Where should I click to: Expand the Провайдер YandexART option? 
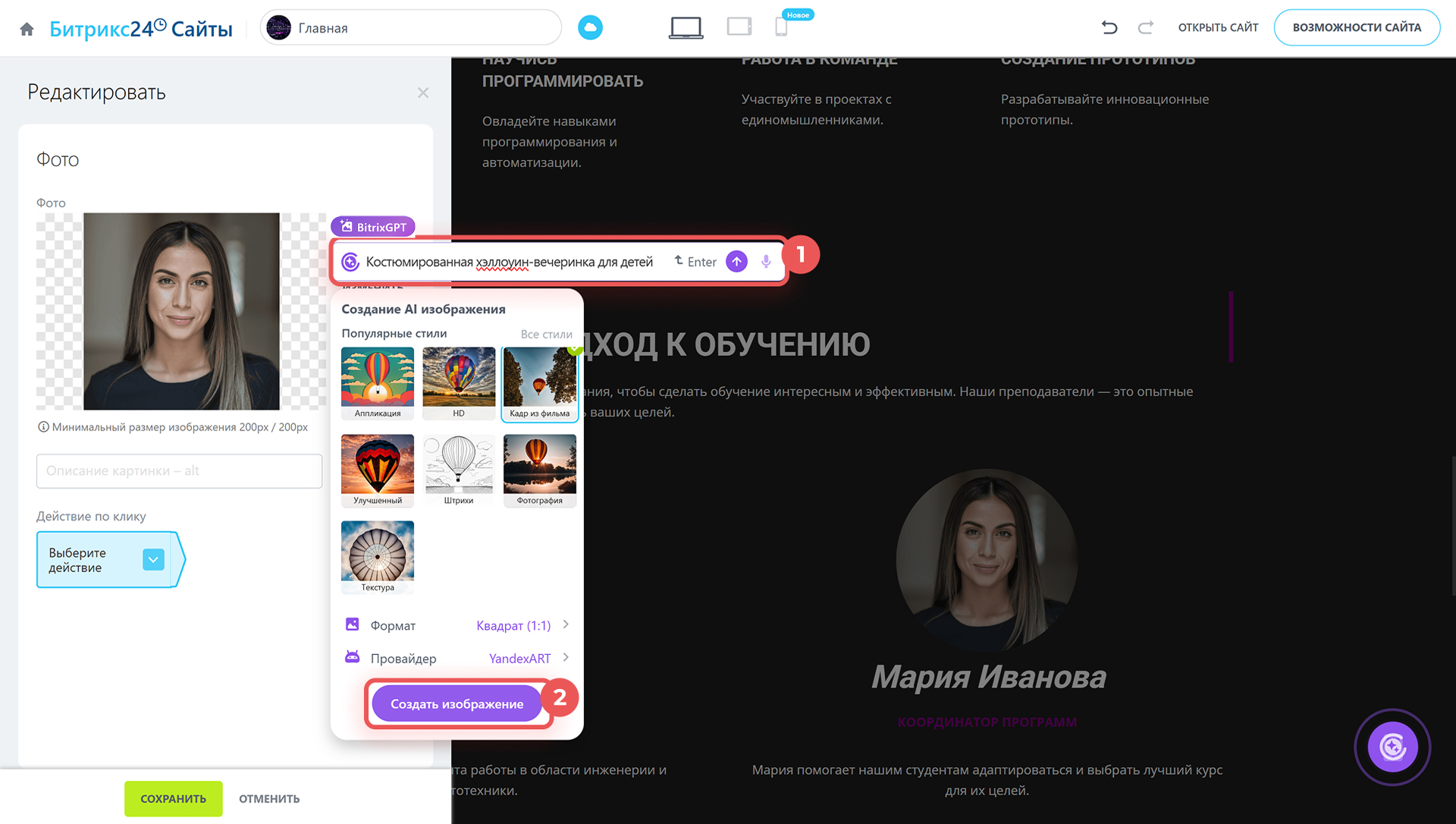click(x=458, y=659)
